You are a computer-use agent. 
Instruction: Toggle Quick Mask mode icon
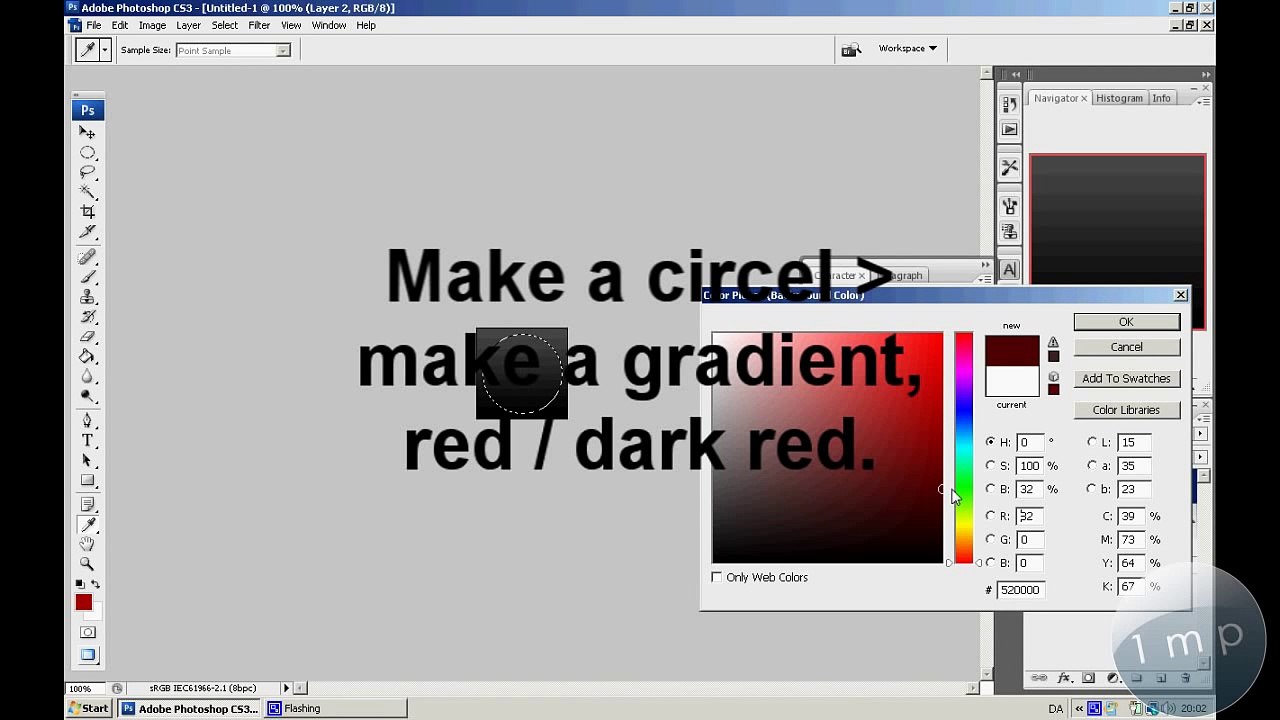[88, 632]
